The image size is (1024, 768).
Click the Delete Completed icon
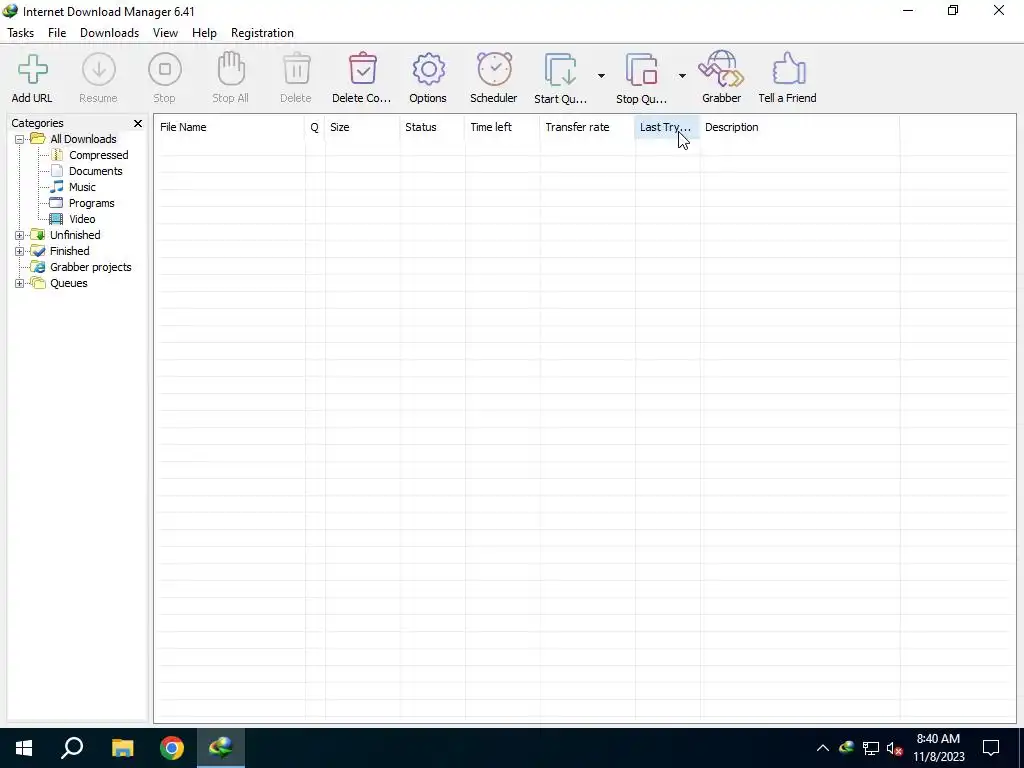[x=362, y=69]
